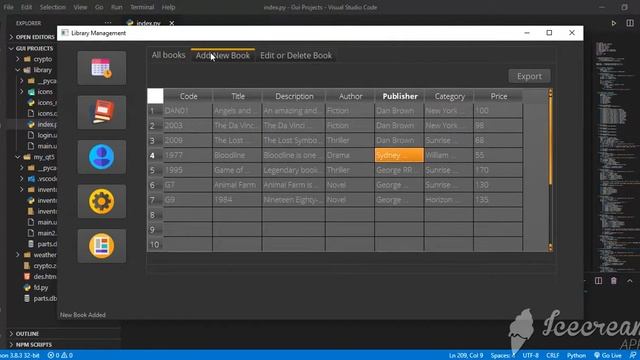Image resolution: width=640 pixels, height=360 pixels.
Task: Click the Description column header
Action: click(x=294, y=96)
